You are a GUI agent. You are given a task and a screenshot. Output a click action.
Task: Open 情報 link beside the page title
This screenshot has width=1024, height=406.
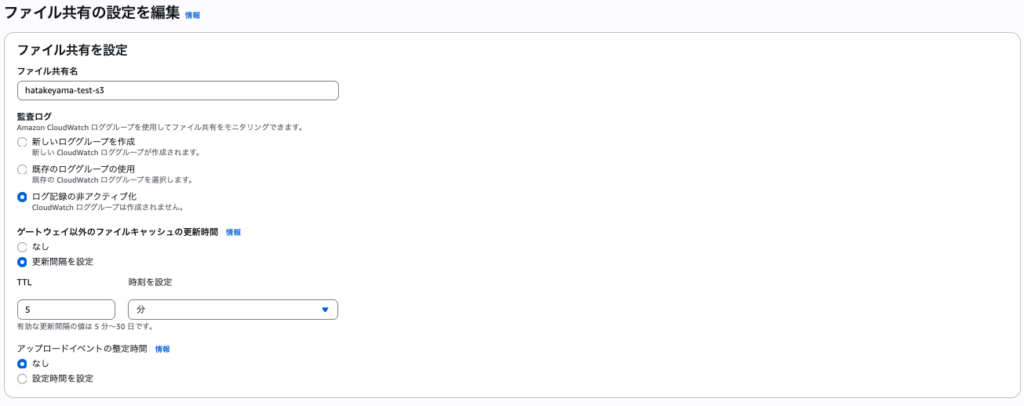(193, 15)
